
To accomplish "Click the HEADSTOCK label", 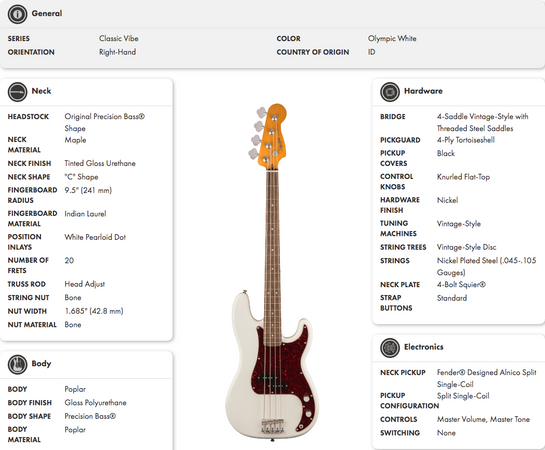I will click(x=29, y=117).
